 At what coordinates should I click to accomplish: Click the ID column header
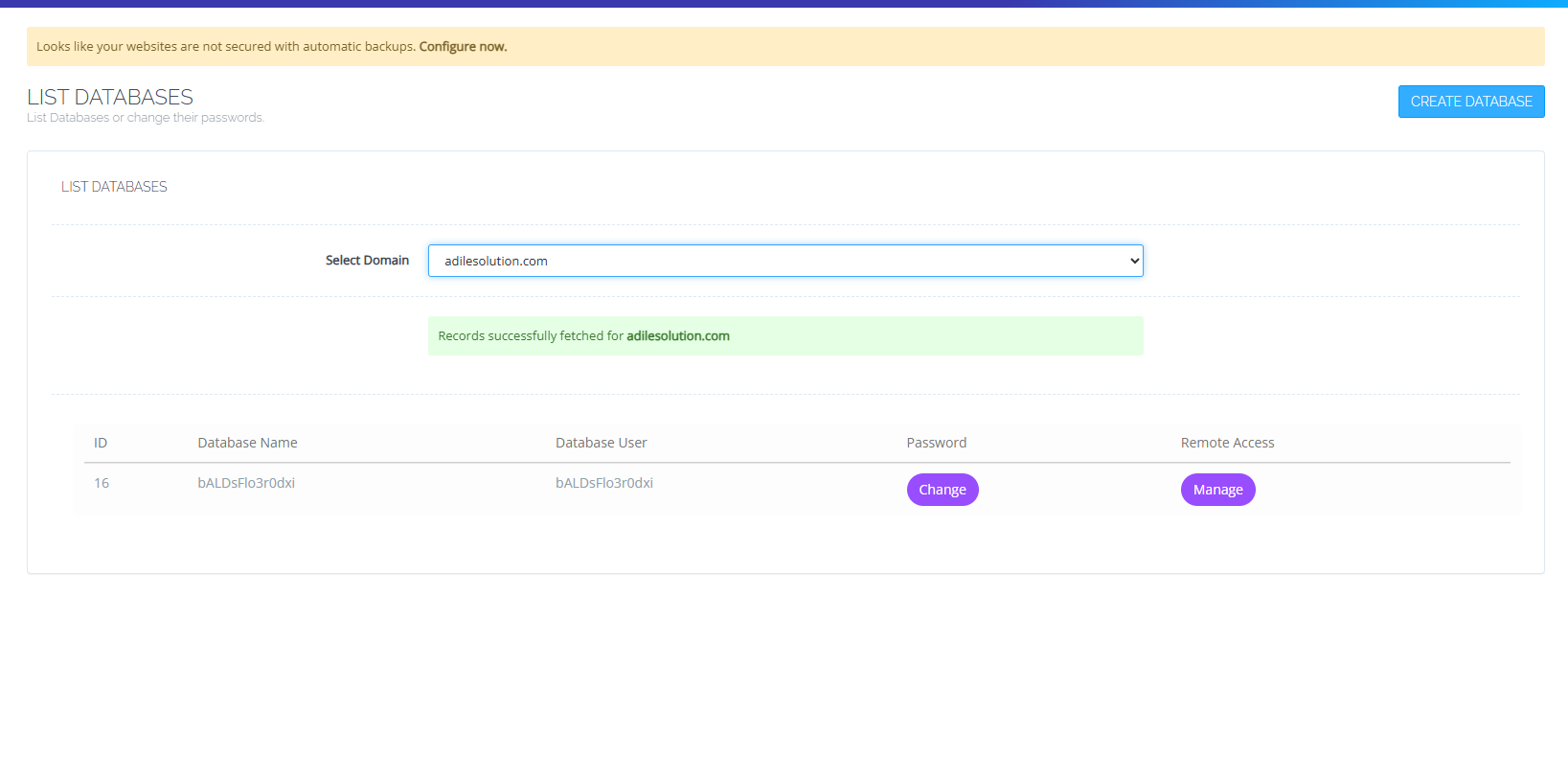(x=101, y=443)
